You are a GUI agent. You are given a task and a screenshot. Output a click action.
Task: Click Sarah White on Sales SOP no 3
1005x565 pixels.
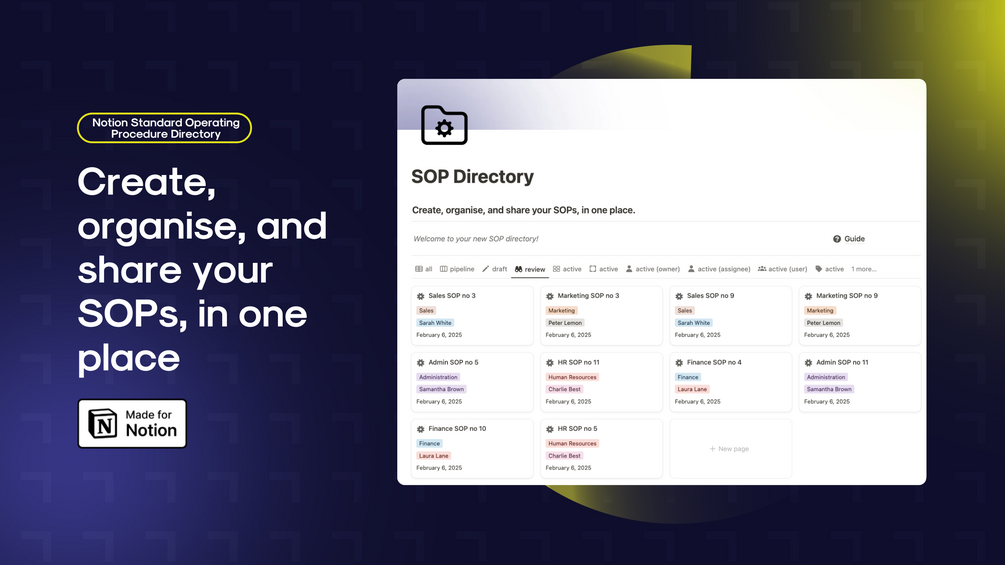pos(435,323)
